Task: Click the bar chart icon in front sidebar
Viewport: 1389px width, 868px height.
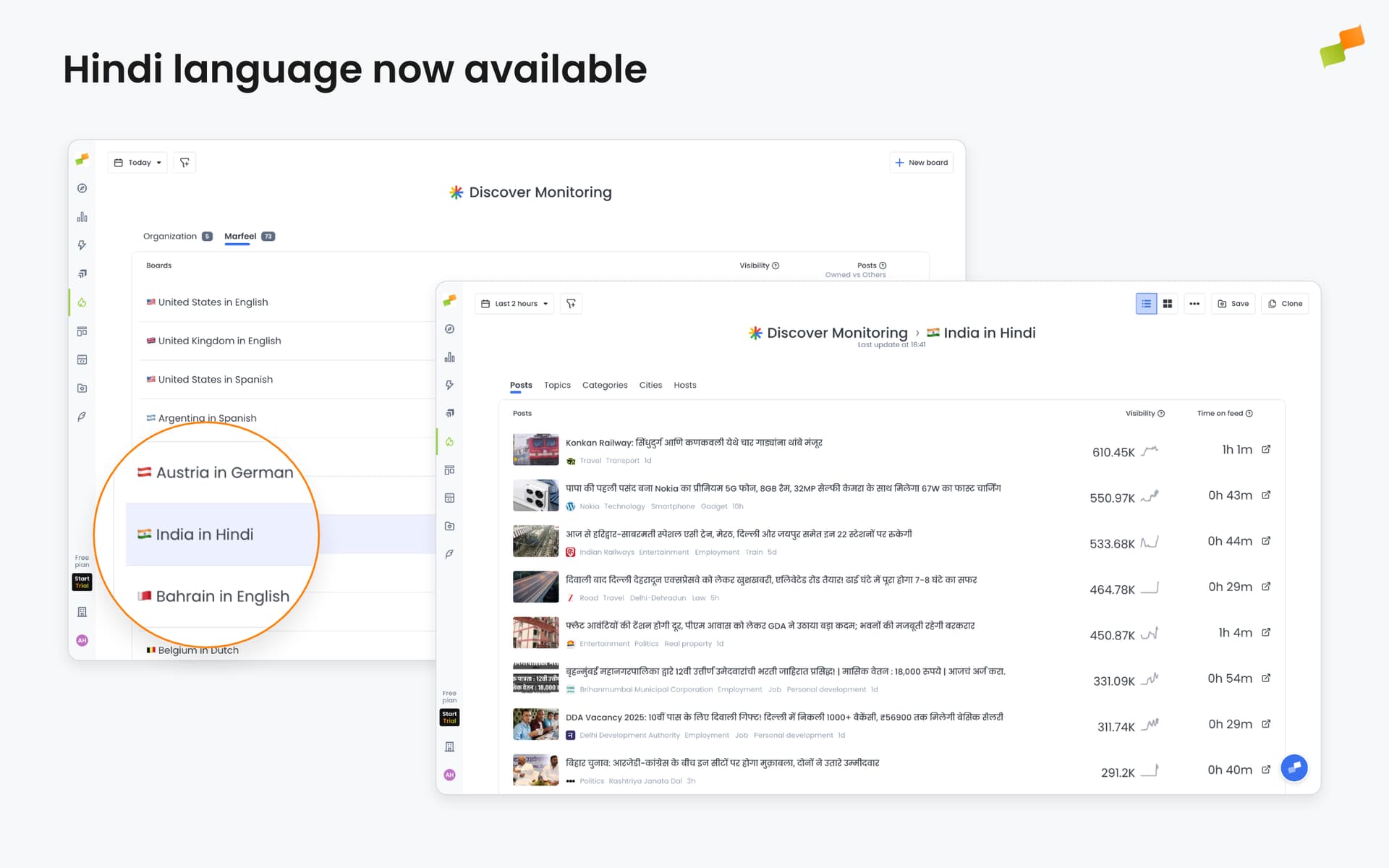Action: point(449,357)
